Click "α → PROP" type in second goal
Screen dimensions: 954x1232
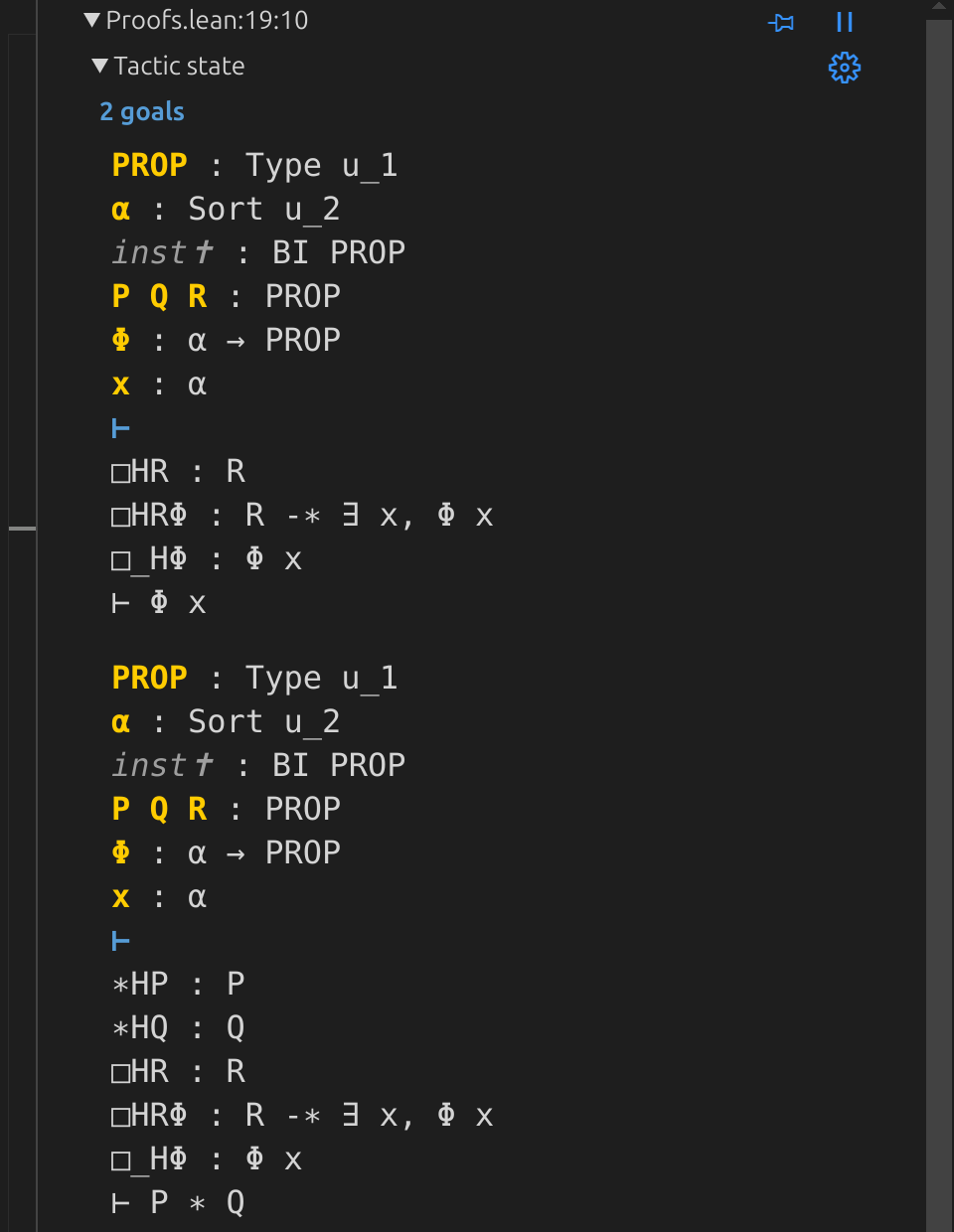(x=263, y=852)
